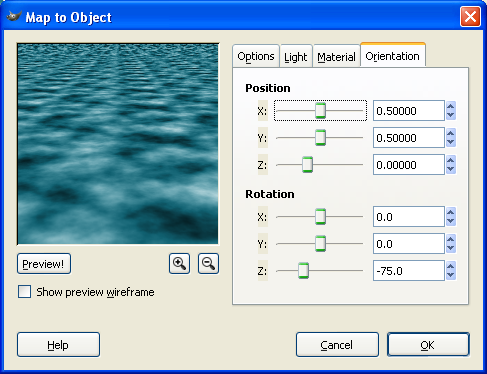
Task: Decrease Position Y with the down arrow
Action: tap(451, 142)
